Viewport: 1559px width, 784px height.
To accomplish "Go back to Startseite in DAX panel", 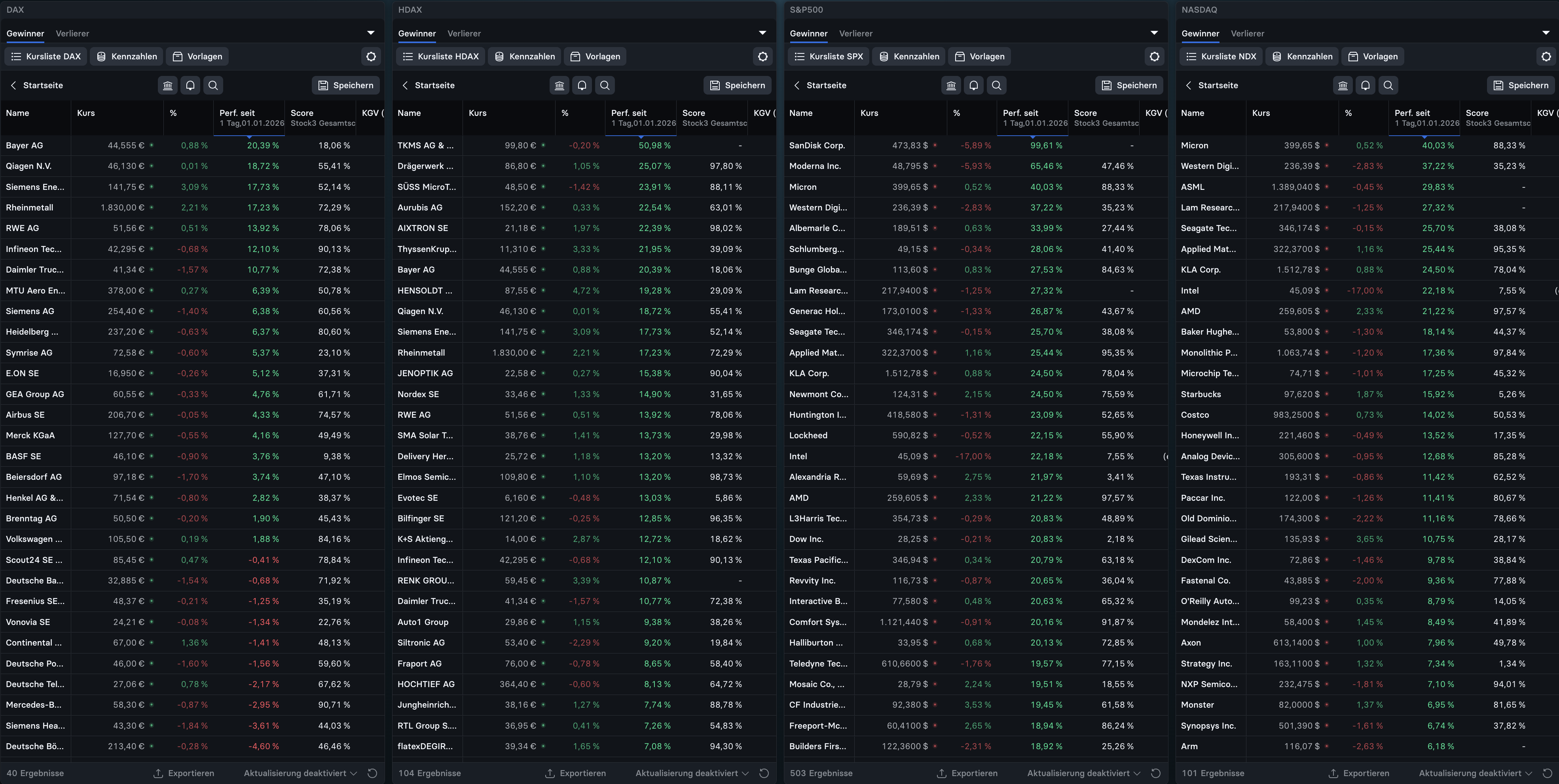I will tap(36, 85).
